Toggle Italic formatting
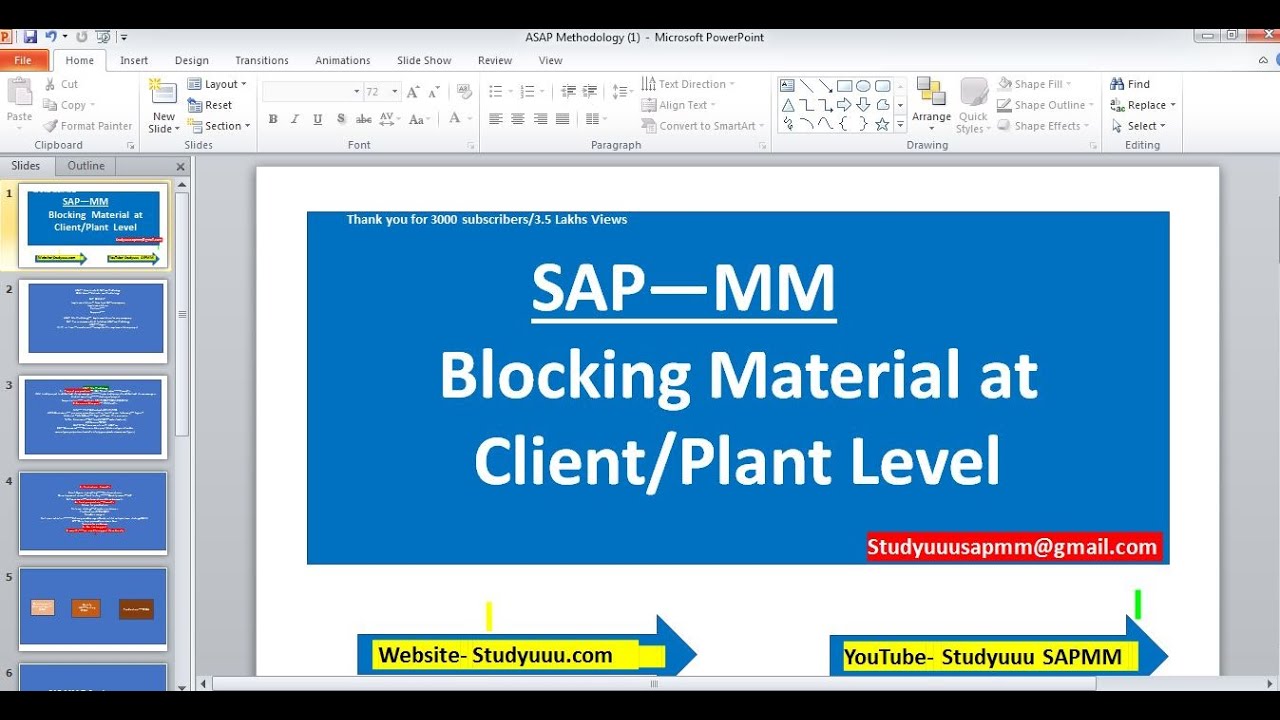 point(295,119)
